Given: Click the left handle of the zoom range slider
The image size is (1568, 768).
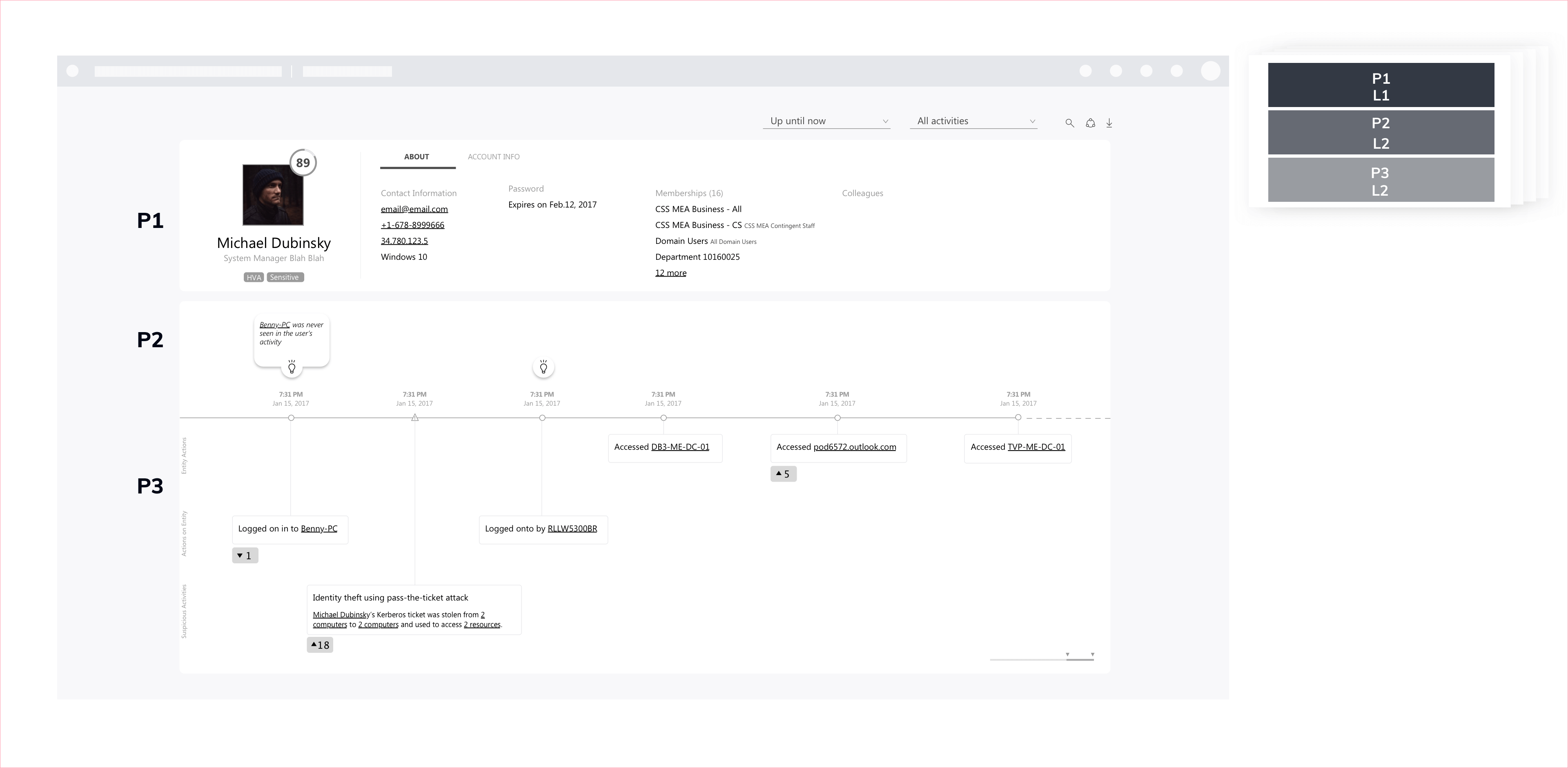Looking at the screenshot, I should (1067, 655).
